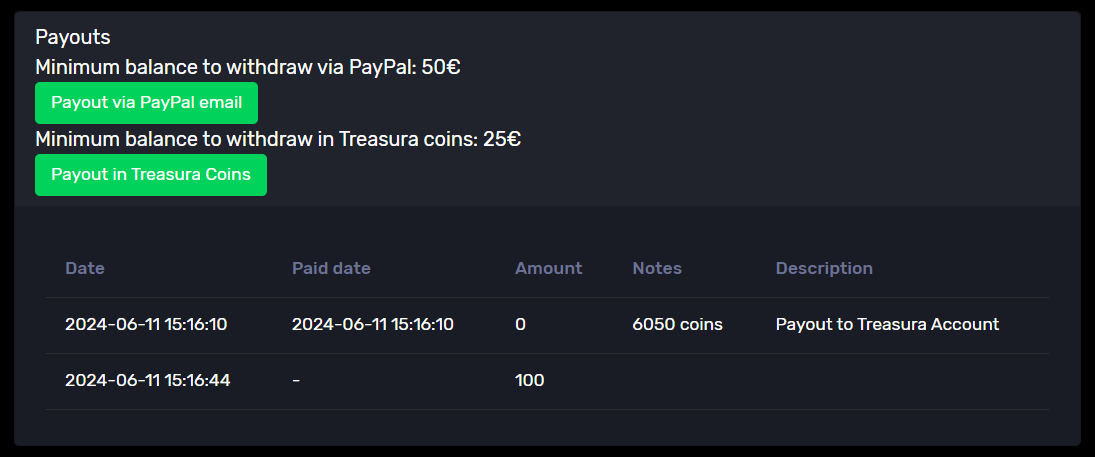Click the Date column header
Image resolution: width=1095 pixels, height=457 pixels.
coord(85,268)
